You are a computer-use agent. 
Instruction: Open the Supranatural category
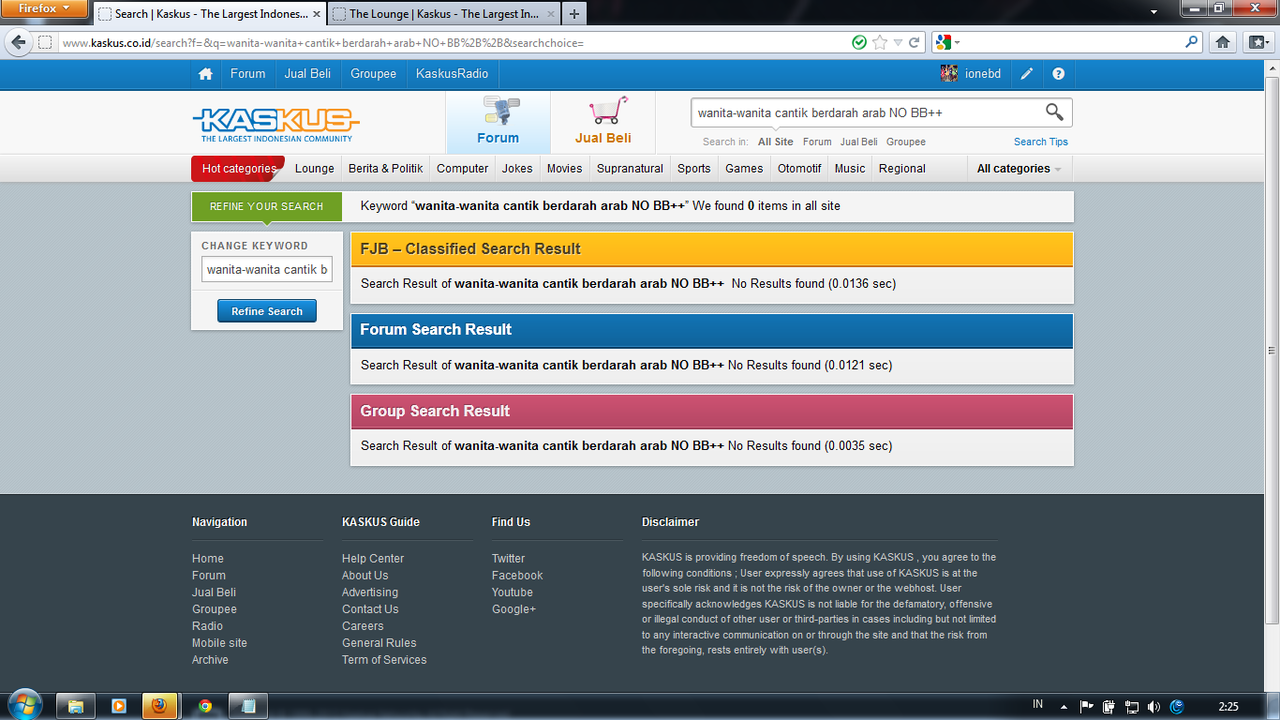630,169
